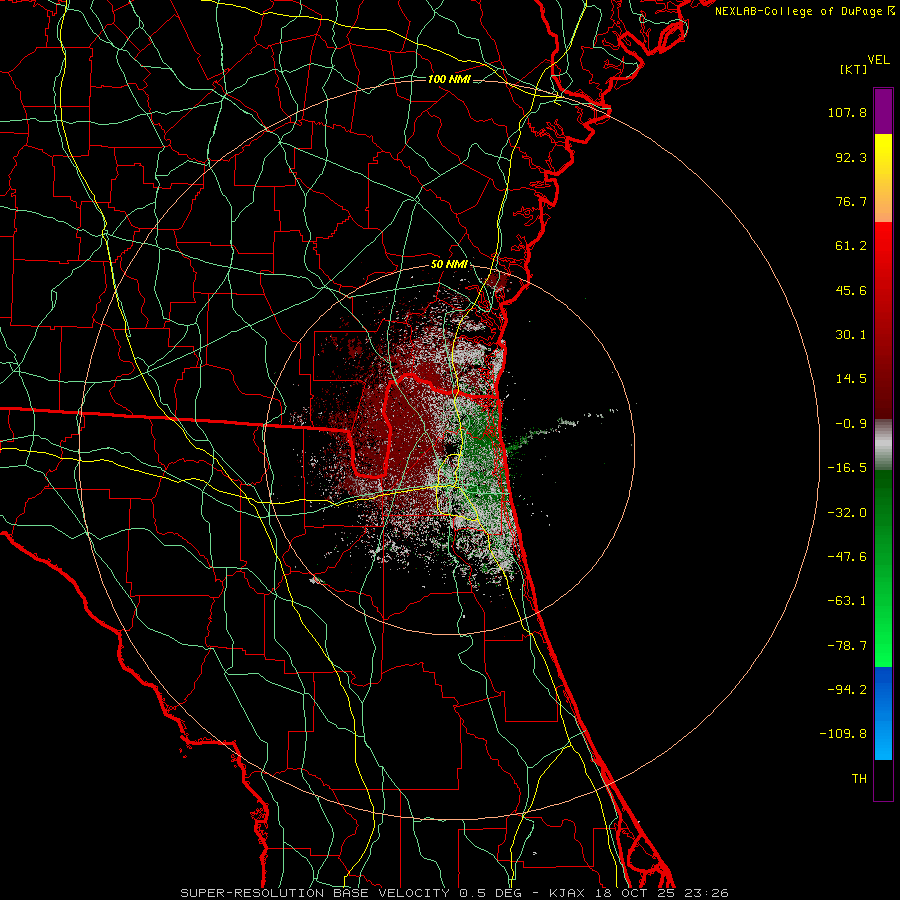Click the 92.3 velocity scale value

coord(851,157)
